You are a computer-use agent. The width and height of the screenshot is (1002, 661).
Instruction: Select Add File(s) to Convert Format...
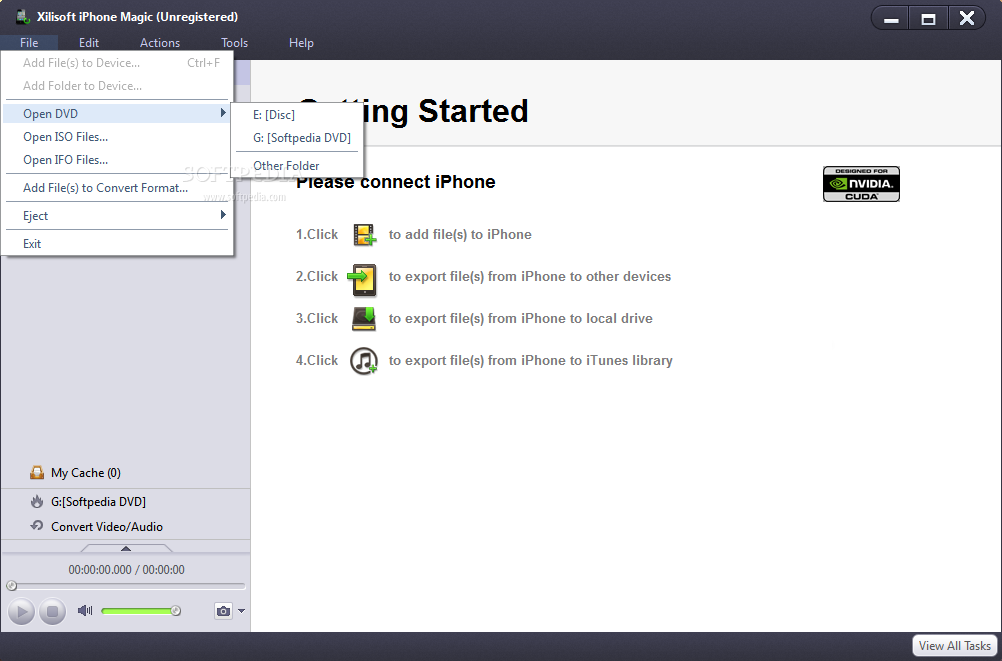tap(117, 188)
